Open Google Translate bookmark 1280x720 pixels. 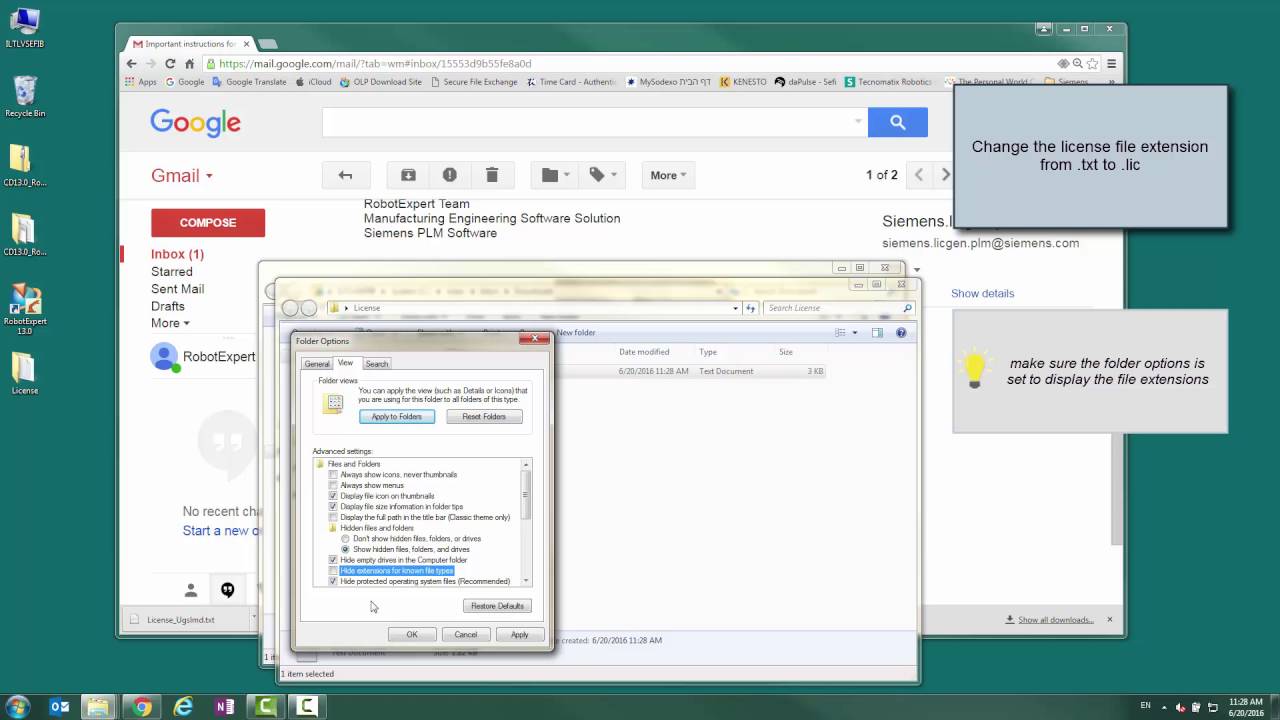249,82
